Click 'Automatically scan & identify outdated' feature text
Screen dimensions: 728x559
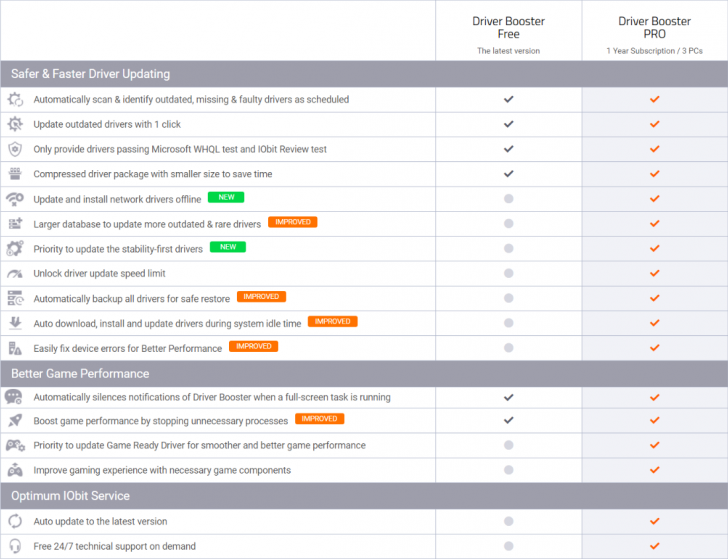coord(191,99)
